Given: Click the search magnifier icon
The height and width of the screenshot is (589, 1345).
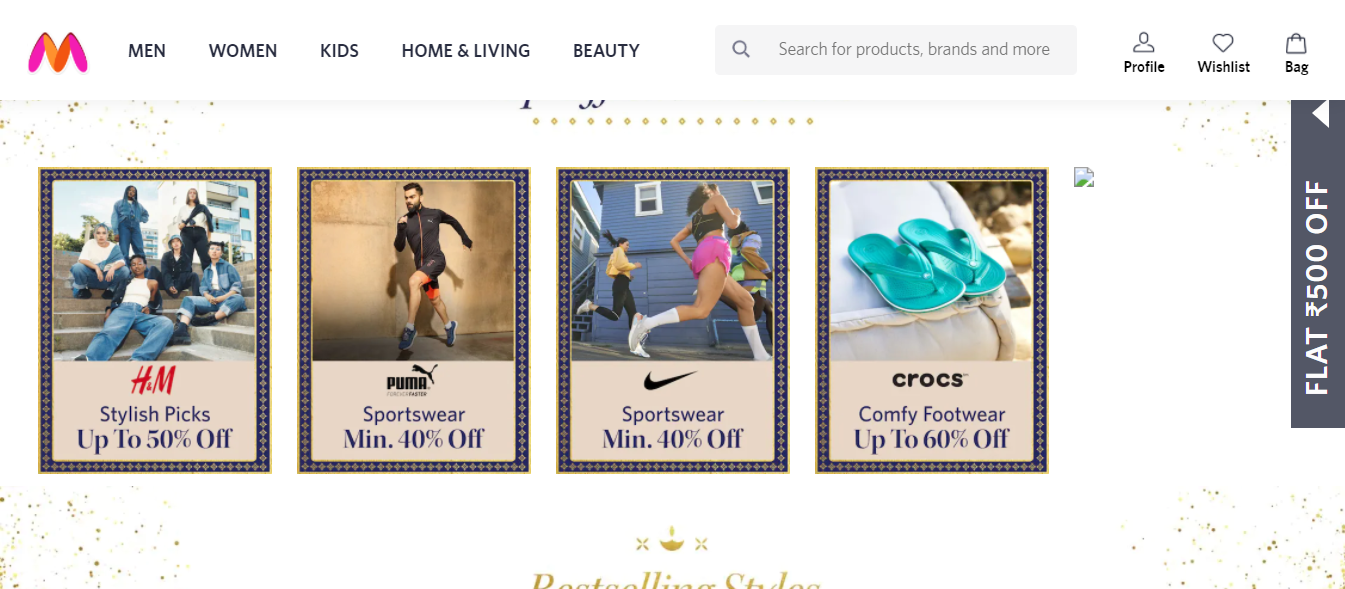Looking at the screenshot, I should 741,49.
